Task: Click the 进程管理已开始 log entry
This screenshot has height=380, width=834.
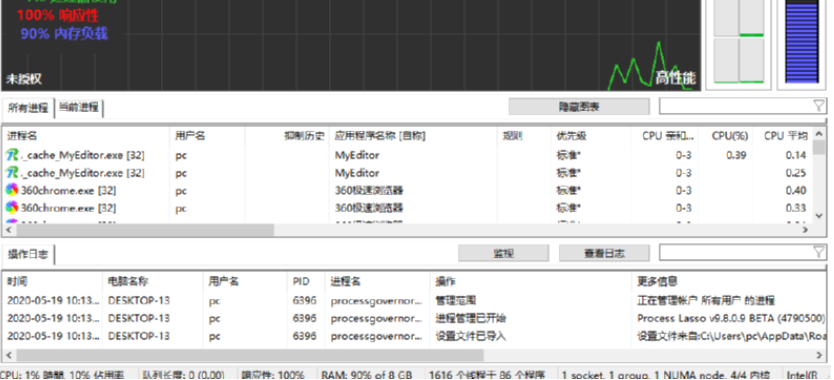Action: click(x=471, y=319)
